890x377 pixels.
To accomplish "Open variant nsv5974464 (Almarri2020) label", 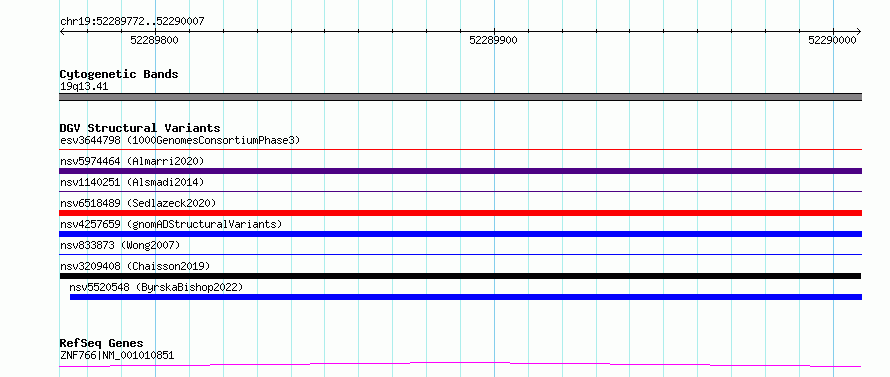I will click(132, 161).
